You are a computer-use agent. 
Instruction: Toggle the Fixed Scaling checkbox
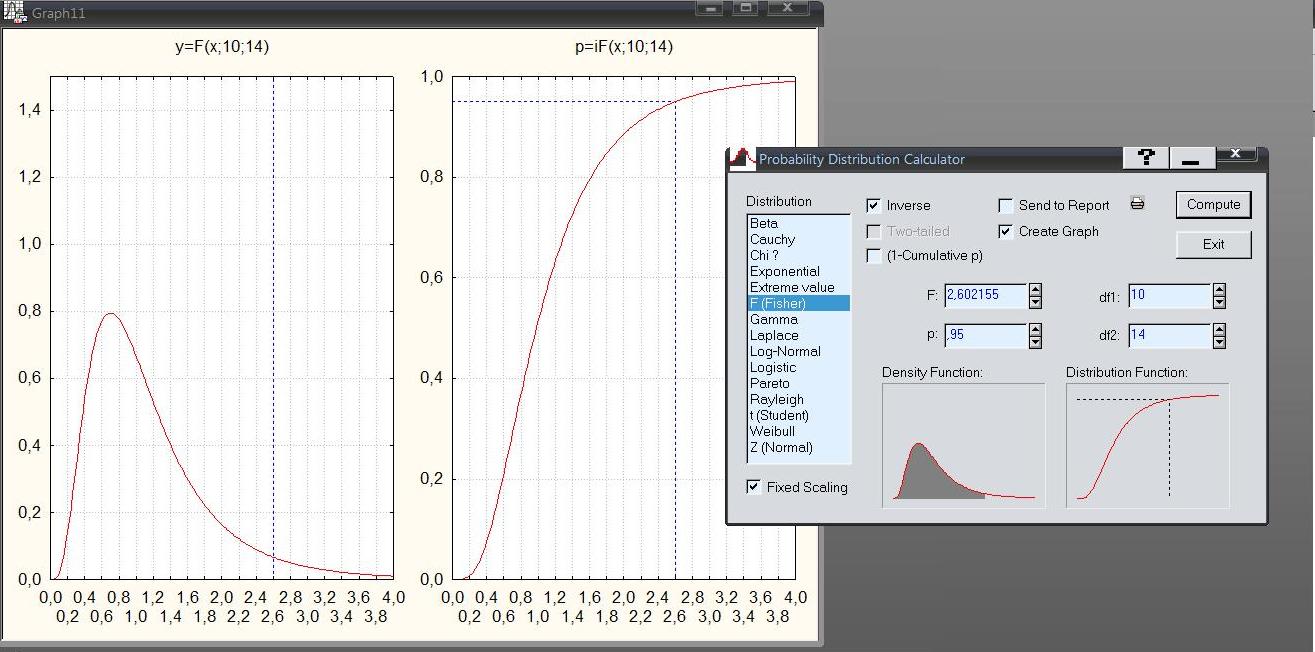point(754,487)
